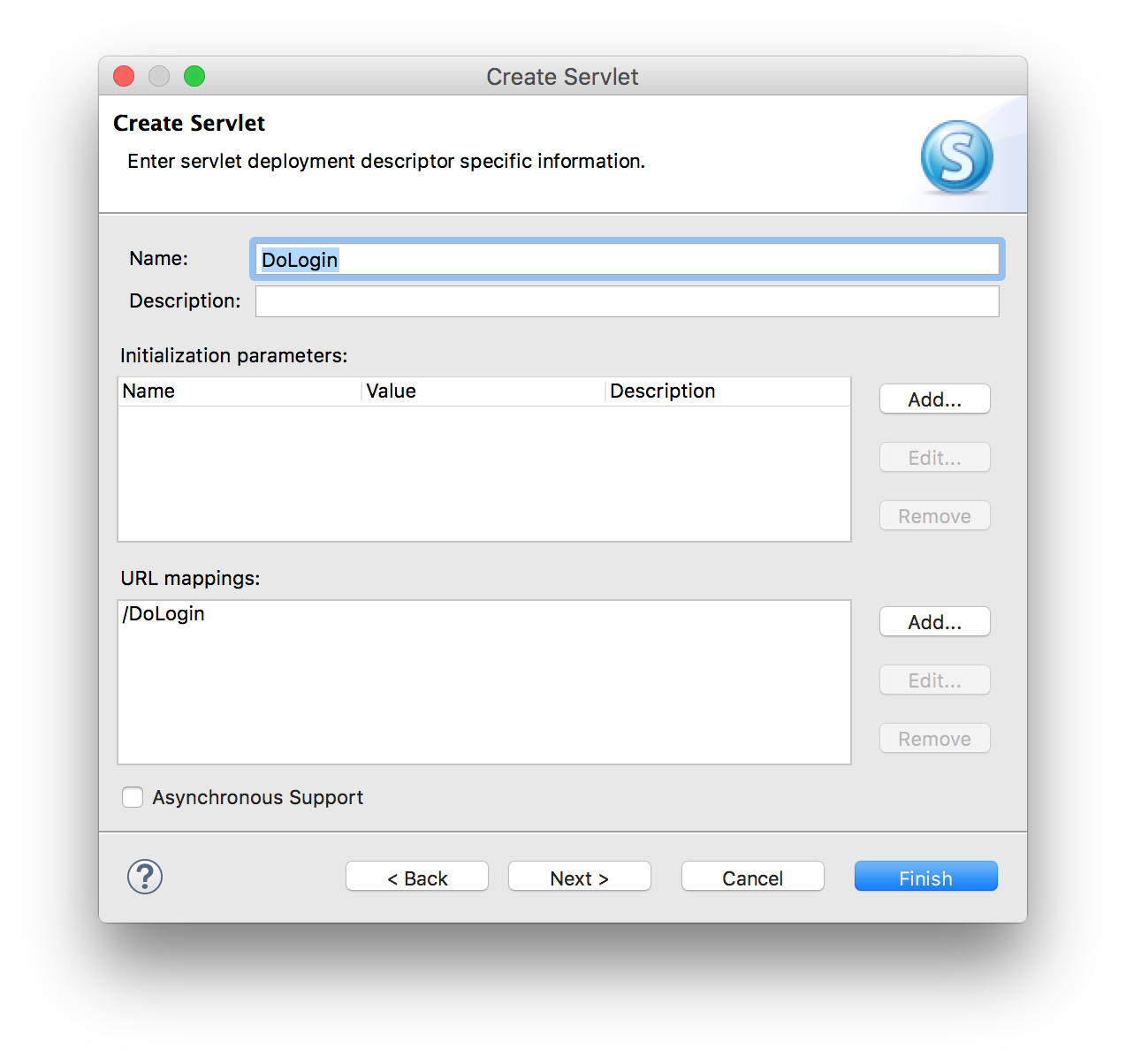
Task: Go back with the Back button
Action: tap(416, 877)
